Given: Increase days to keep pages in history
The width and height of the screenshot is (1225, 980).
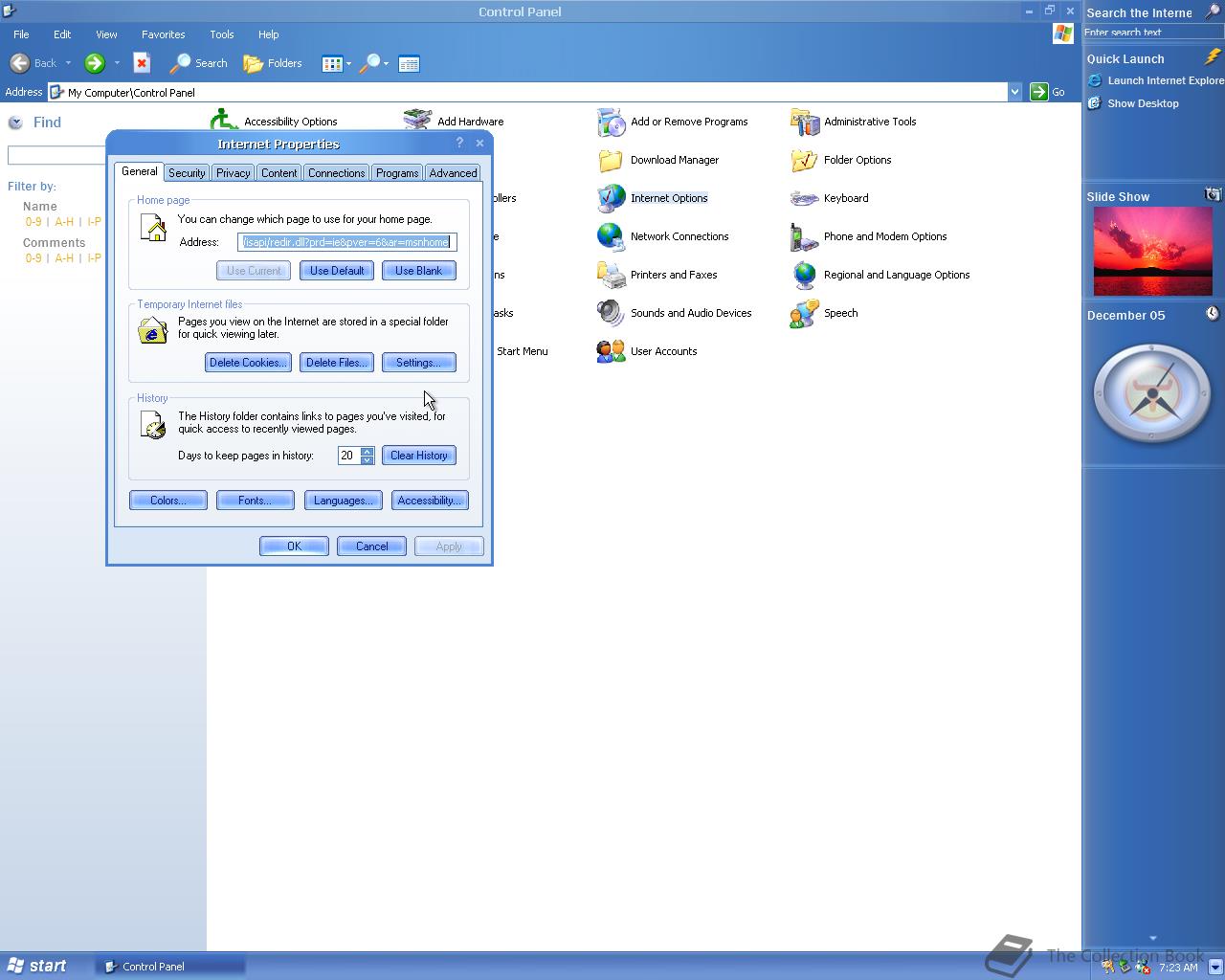Looking at the screenshot, I should (x=367, y=451).
